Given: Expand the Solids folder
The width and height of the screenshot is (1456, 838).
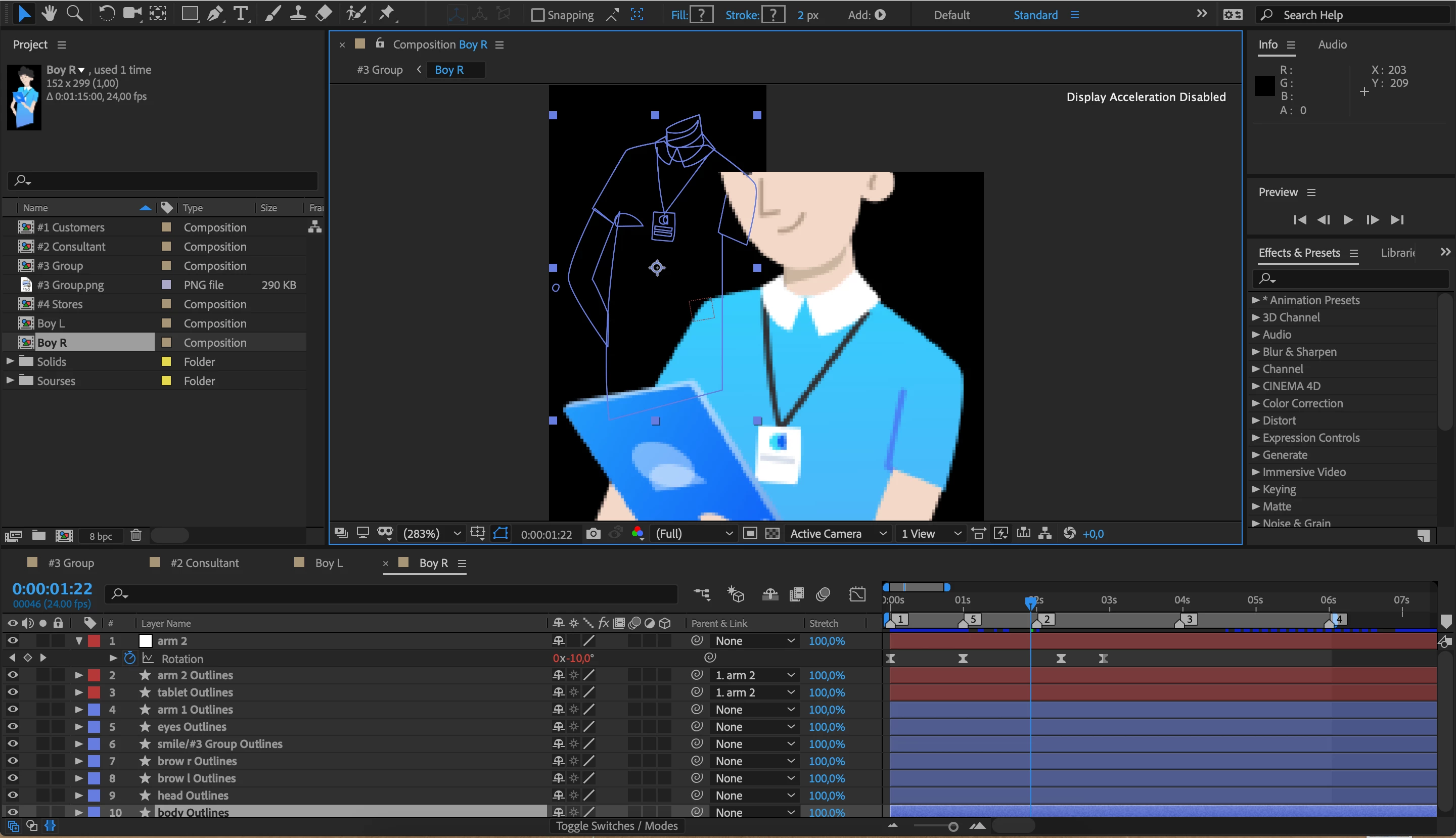Looking at the screenshot, I should (10, 361).
